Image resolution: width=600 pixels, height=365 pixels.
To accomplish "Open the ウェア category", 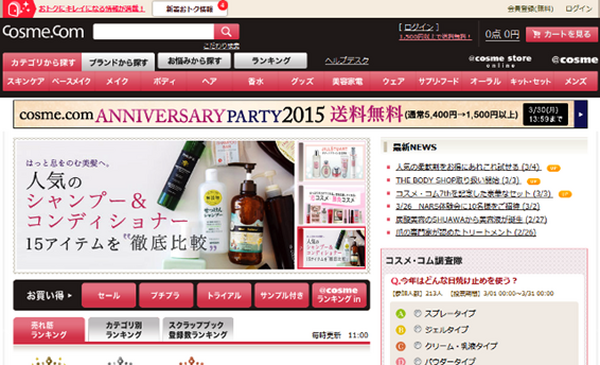I will click(393, 81).
